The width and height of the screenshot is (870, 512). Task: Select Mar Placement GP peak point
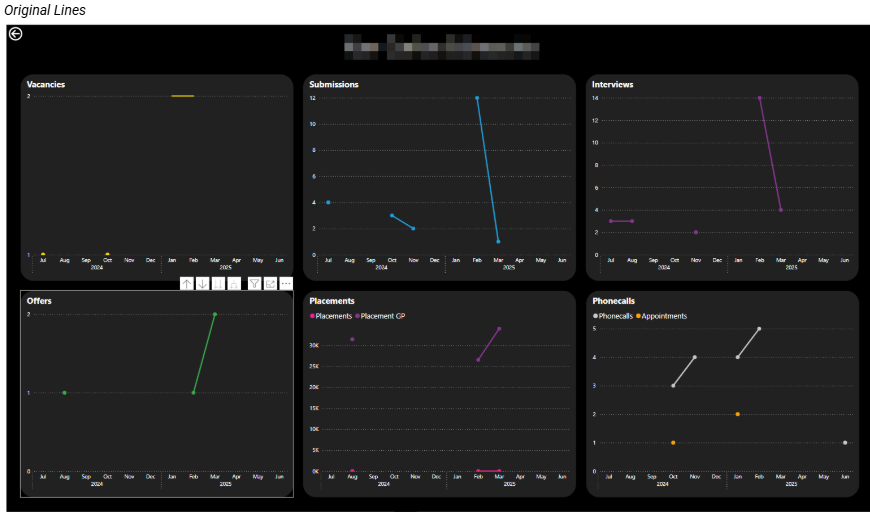[499, 329]
